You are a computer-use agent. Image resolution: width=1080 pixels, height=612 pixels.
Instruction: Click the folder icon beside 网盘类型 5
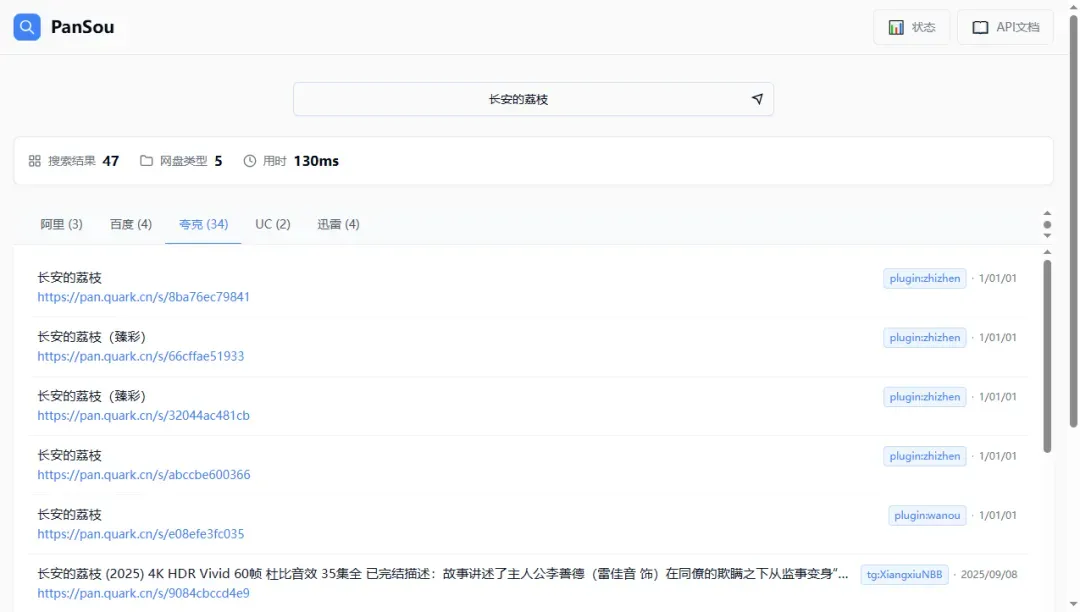coord(146,160)
